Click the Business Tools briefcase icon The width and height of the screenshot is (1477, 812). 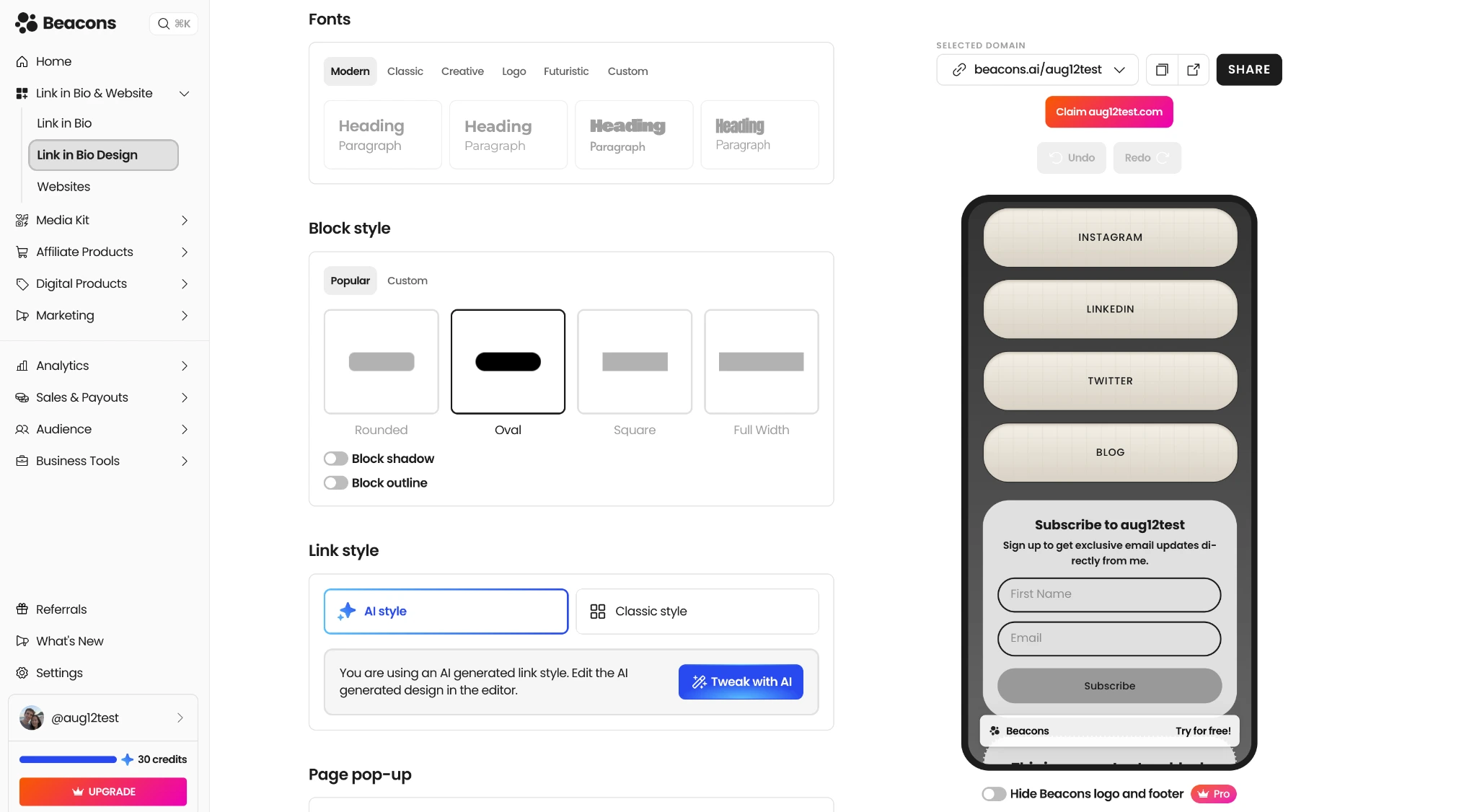click(22, 461)
